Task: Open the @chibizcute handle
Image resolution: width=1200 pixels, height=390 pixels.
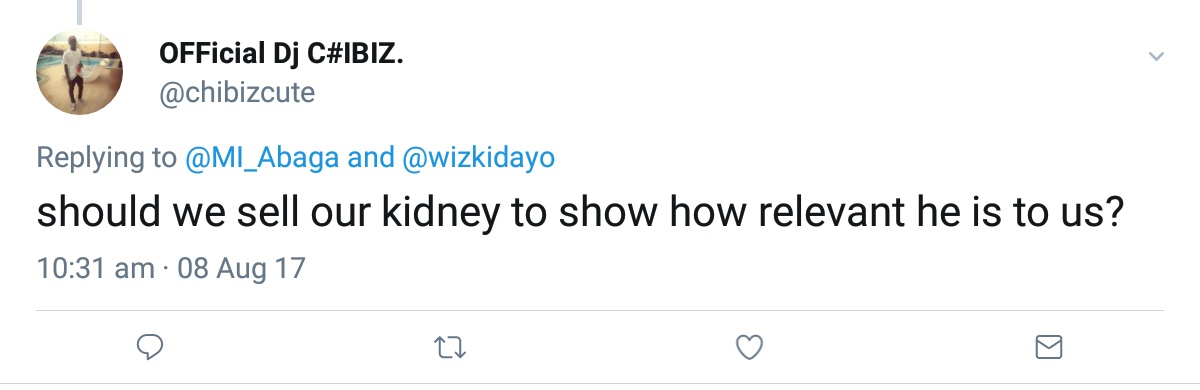Action: [x=237, y=93]
